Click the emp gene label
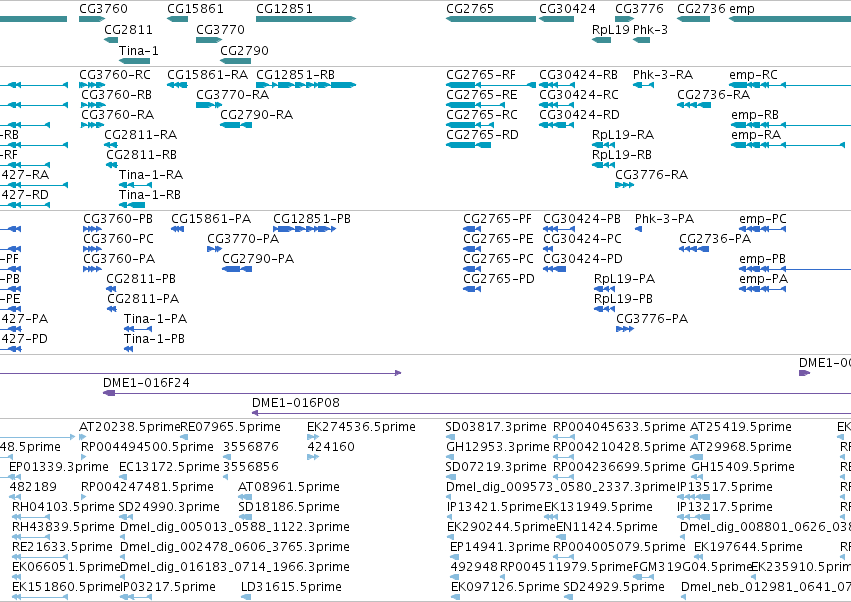Image resolution: width=851 pixels, height=602 pixels. pyautogui.click(x=742, y=9)
